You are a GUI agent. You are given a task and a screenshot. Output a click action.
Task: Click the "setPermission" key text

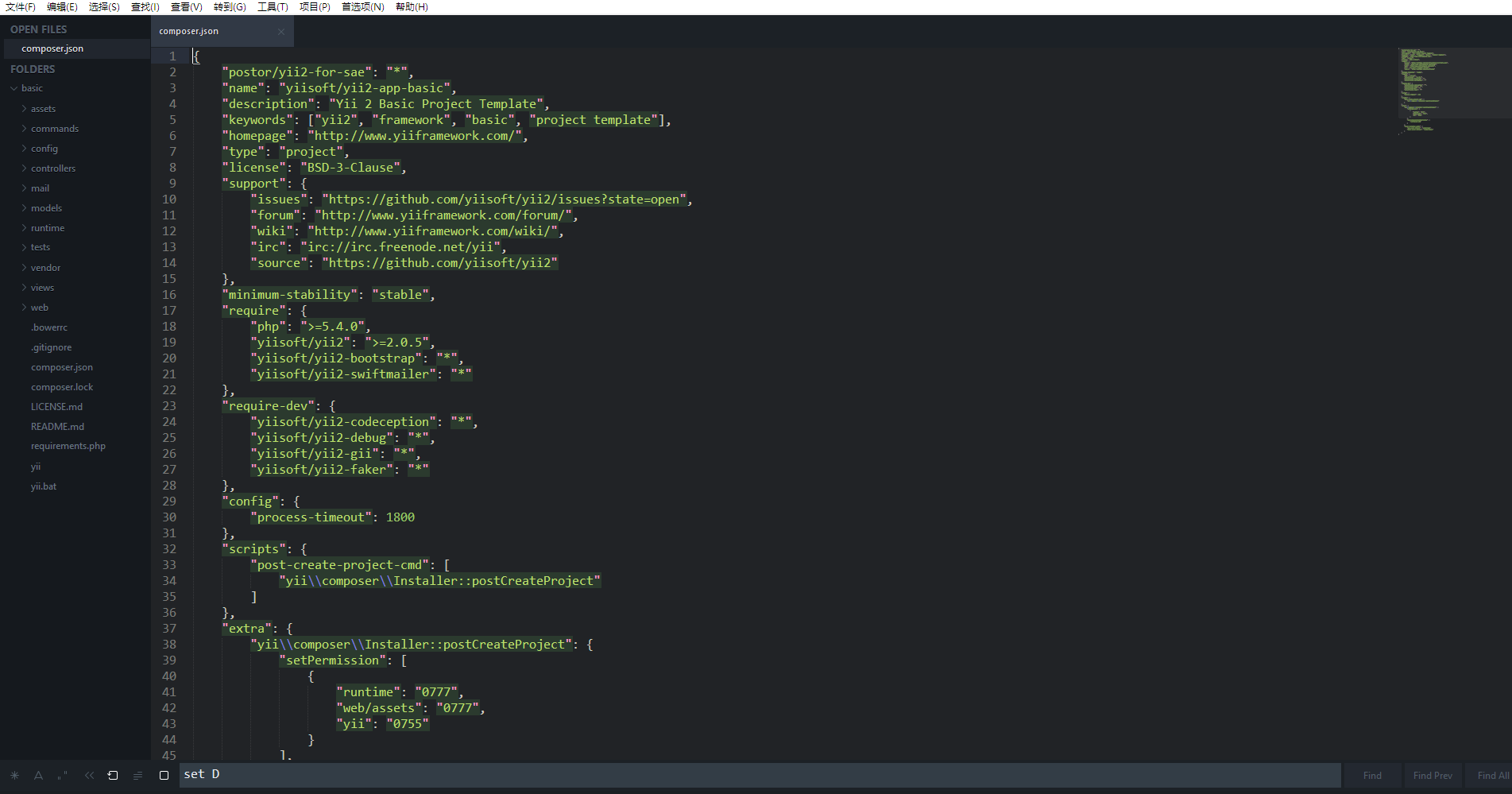(333, 660)
